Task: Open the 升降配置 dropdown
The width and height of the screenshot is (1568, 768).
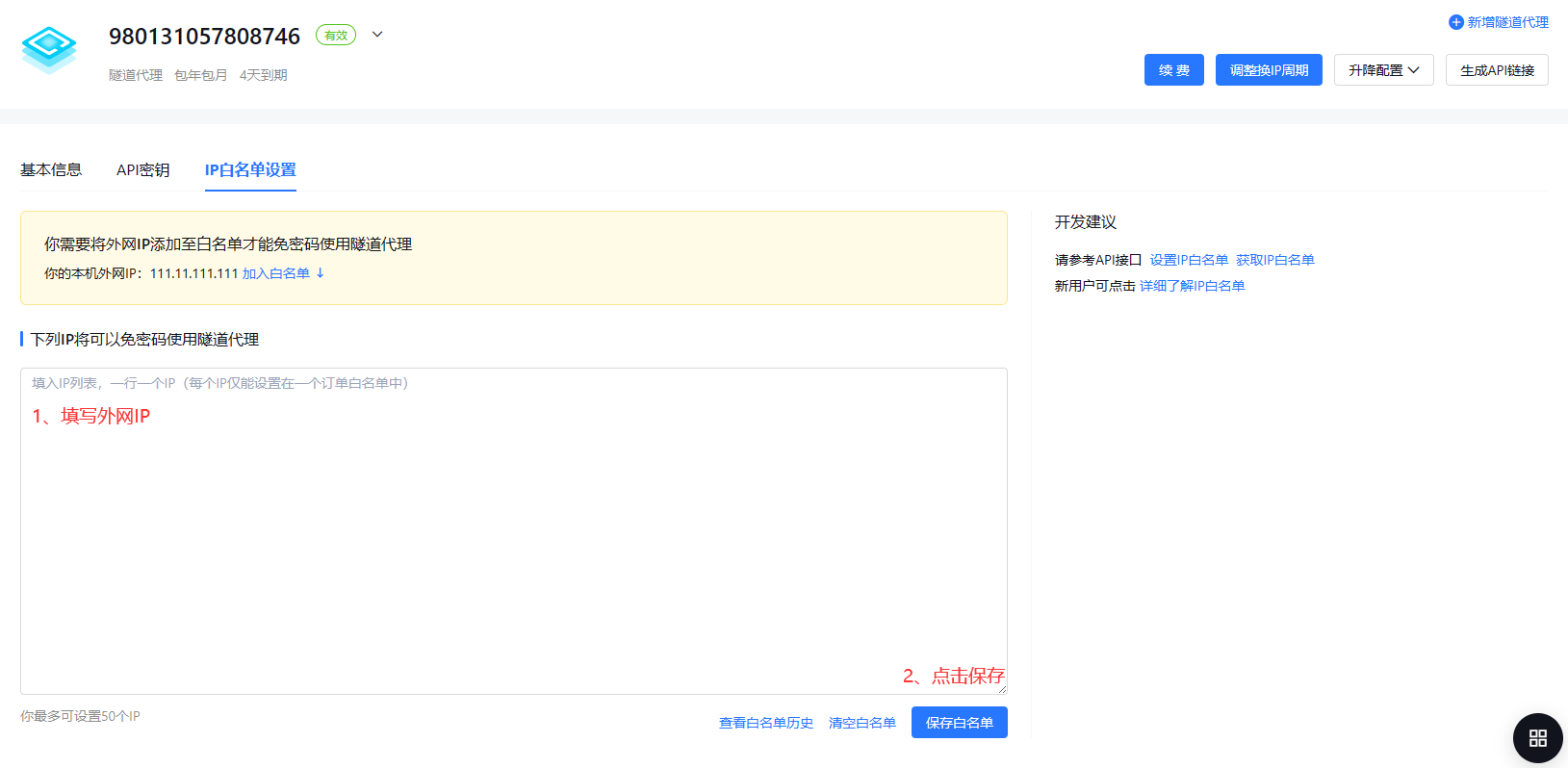Action: [x=1383, y=70]
